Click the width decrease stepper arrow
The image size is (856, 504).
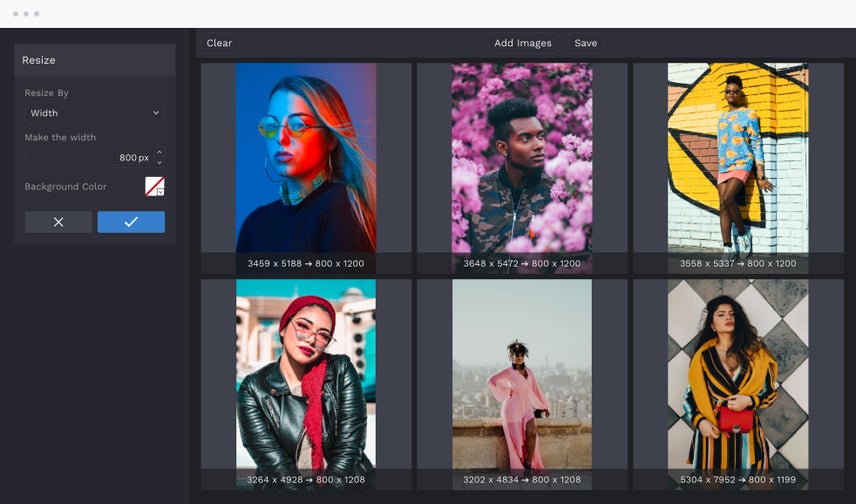pos(159,162)
